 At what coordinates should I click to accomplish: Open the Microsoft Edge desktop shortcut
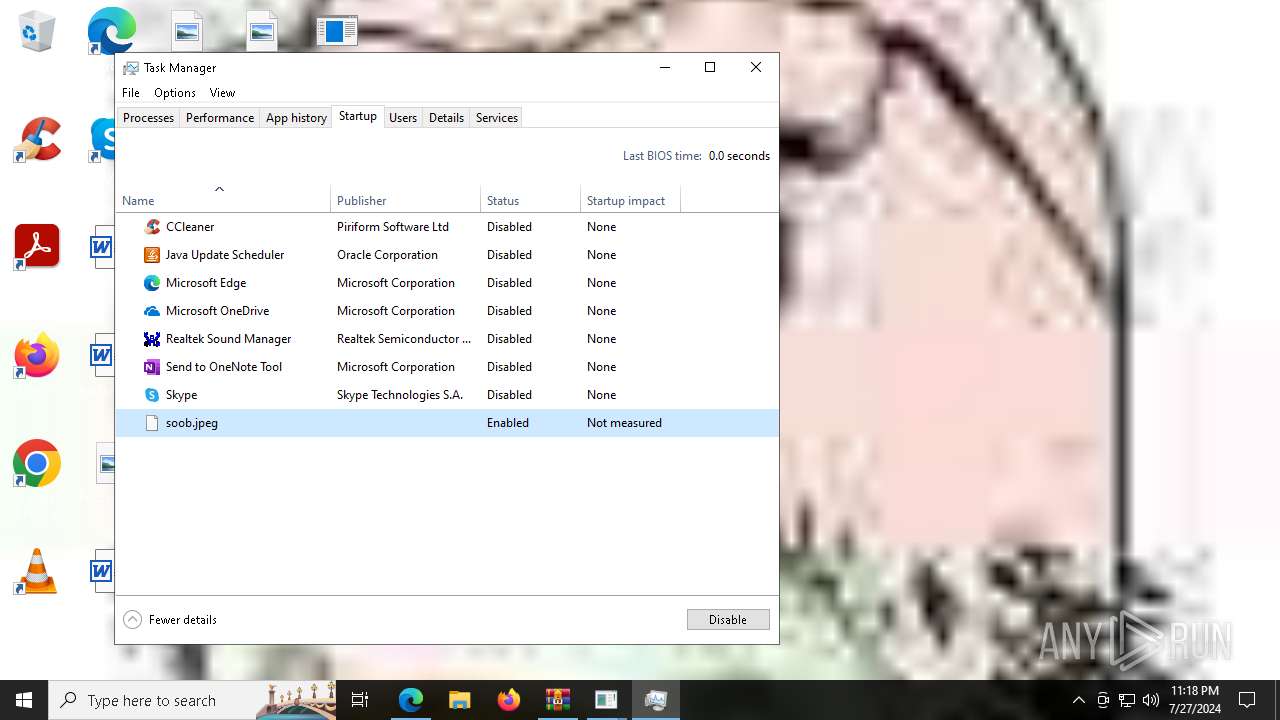tap(111, 31)
